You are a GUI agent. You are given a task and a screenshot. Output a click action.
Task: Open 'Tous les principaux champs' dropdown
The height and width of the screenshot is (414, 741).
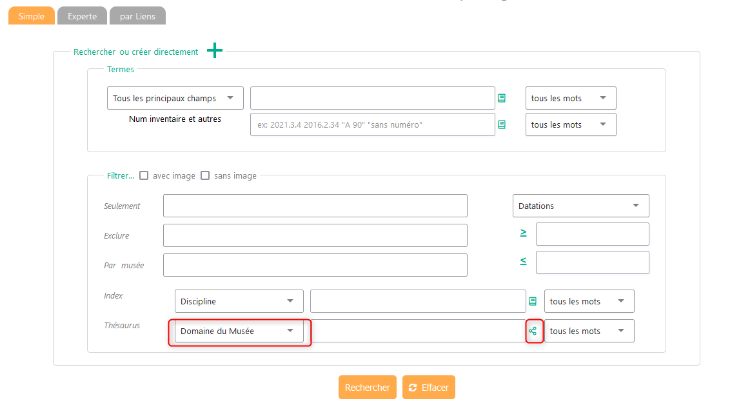point(175,98)
